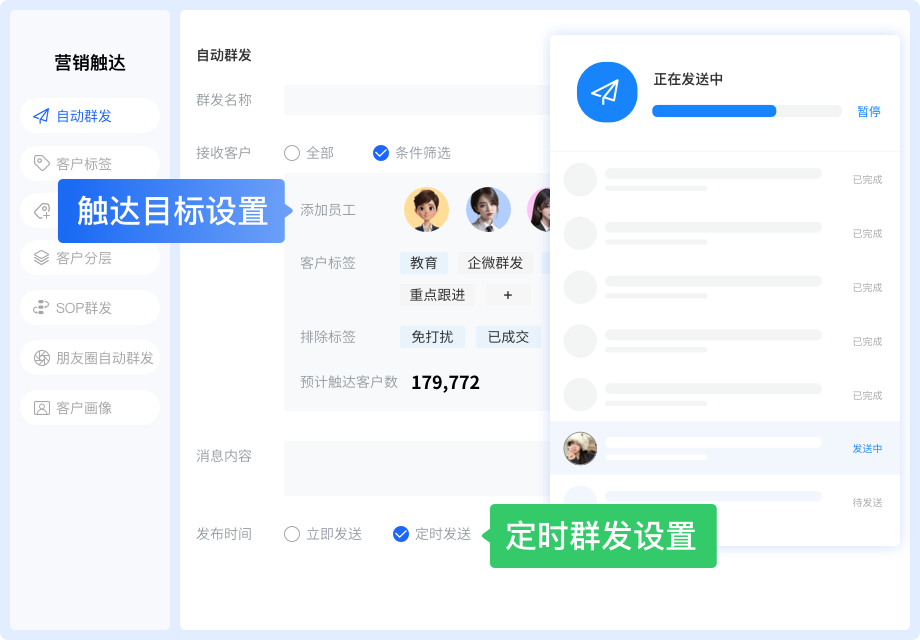This screenshot has width=920, height=640.
Task: Click the 消息内容 text area
Action: [x=417, y=469]
